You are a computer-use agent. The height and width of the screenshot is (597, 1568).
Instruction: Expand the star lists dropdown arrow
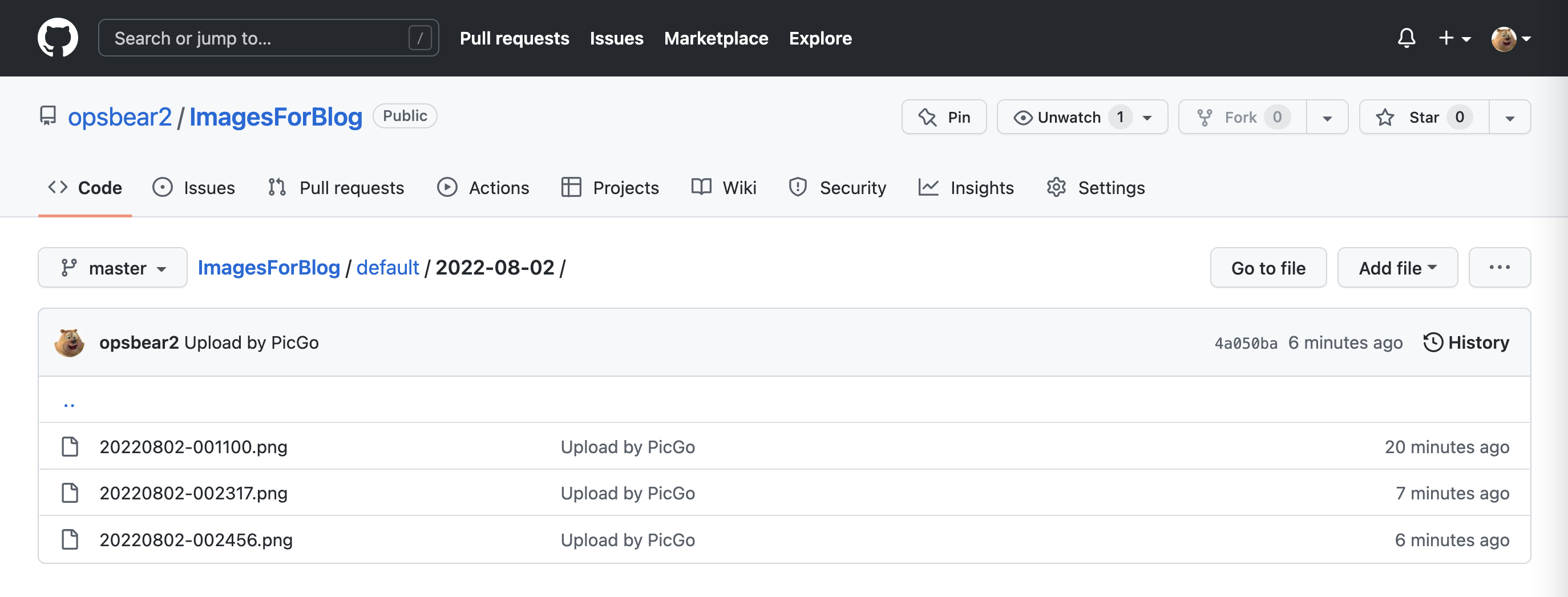[1510, 118]
